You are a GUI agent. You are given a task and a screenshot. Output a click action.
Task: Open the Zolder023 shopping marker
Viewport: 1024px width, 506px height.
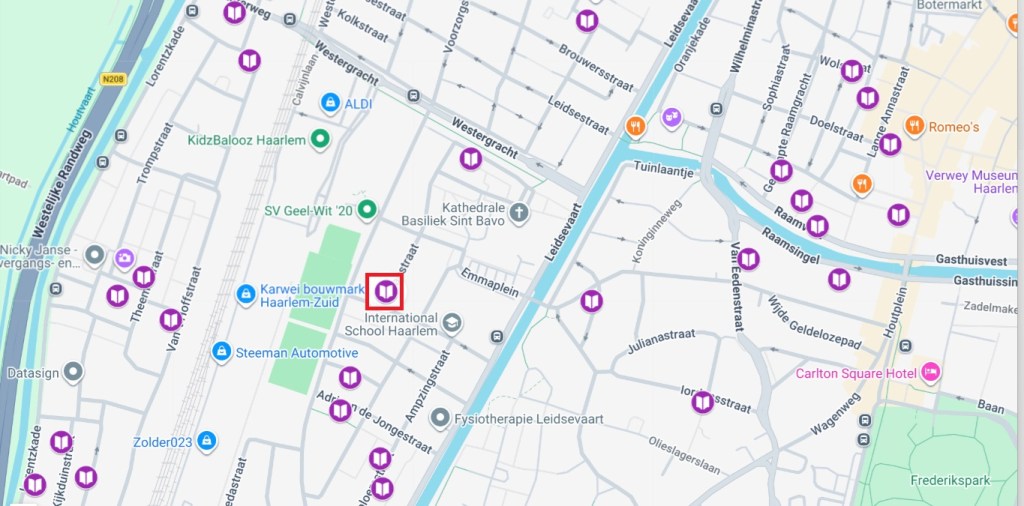[x=207, y=441]
